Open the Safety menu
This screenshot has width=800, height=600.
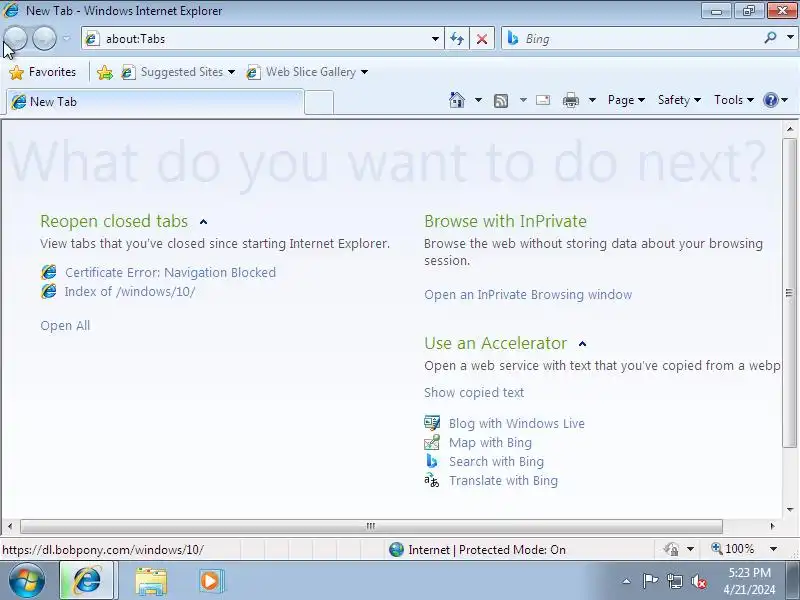(x=679, y=100)
